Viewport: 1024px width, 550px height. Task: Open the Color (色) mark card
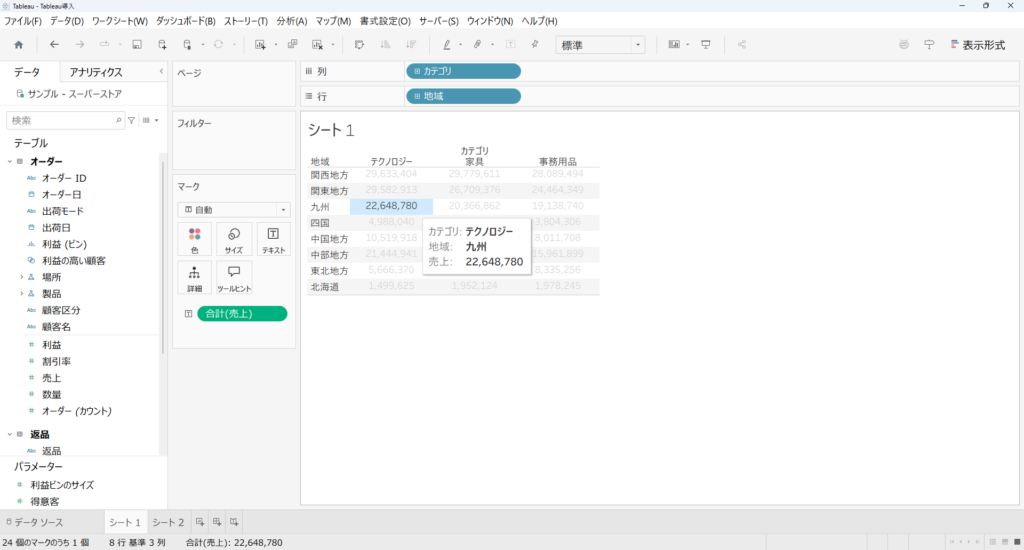[194, 240]
